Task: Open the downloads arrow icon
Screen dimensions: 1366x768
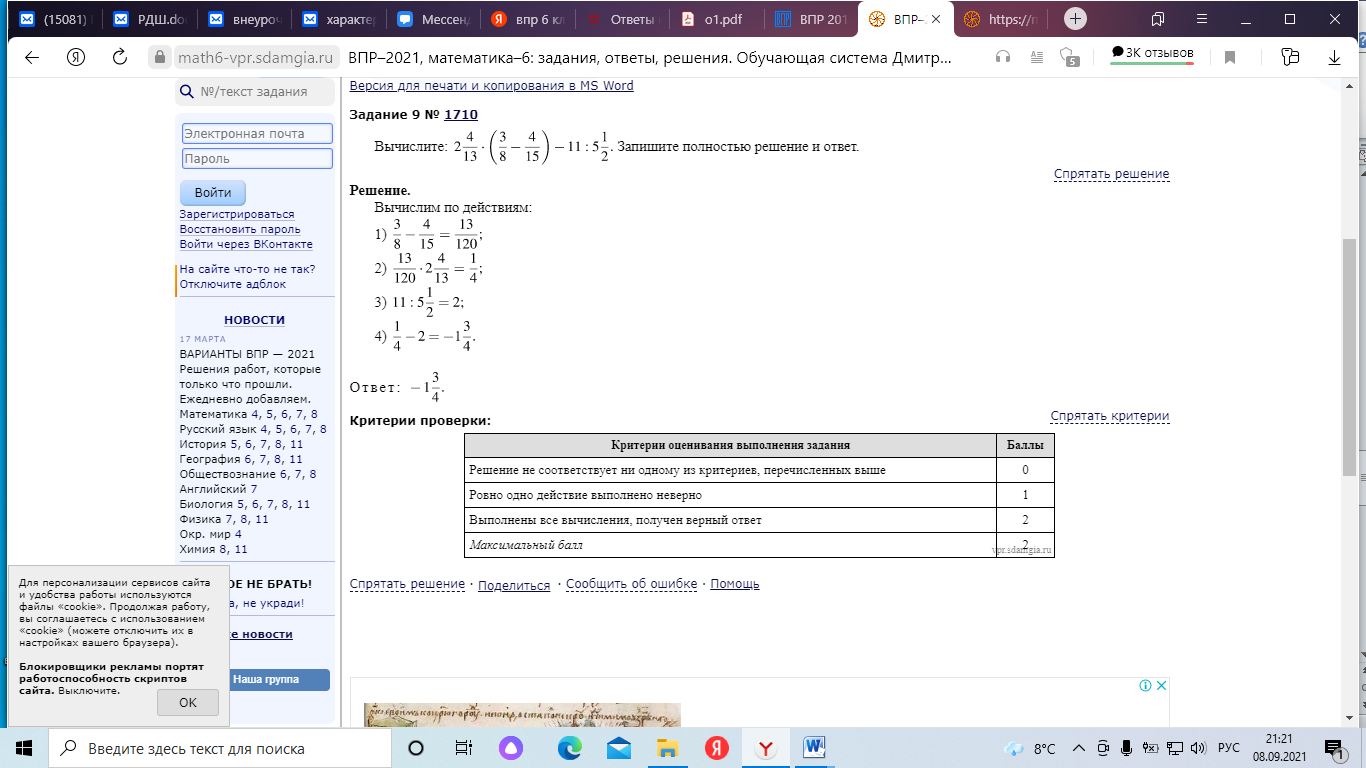Action: (x=1334, y=57)
